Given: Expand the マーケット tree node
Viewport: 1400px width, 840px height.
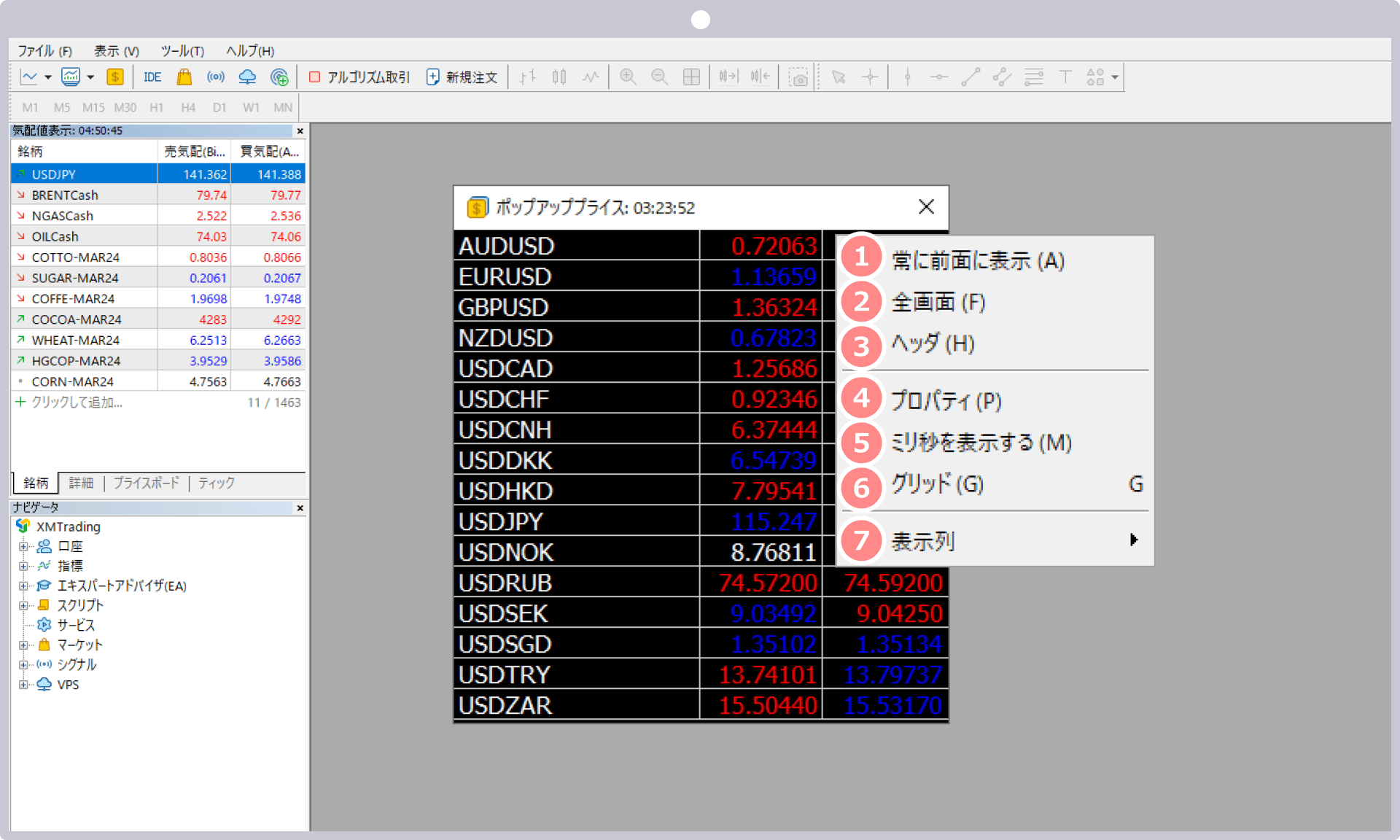Looking at the screenshot, I should (23, 645).
